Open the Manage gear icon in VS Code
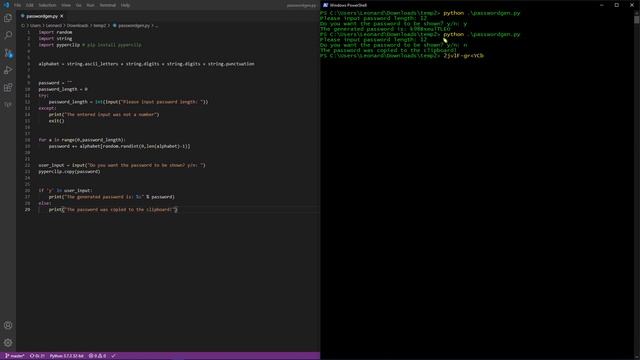 click(8, 342)
